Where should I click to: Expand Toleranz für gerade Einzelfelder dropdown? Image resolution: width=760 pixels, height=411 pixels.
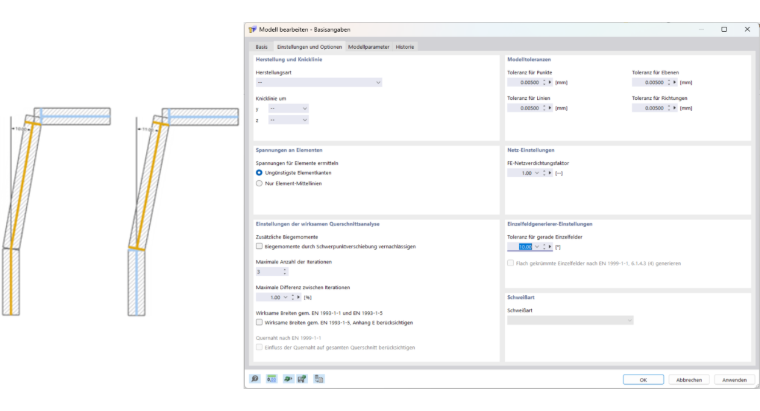[537, 247]
